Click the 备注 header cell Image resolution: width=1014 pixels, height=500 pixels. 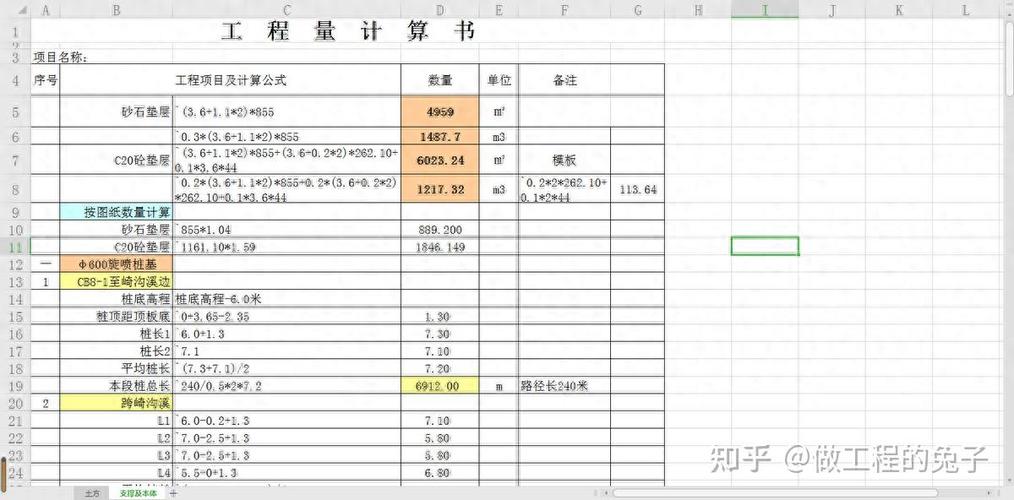coord(565,80)
